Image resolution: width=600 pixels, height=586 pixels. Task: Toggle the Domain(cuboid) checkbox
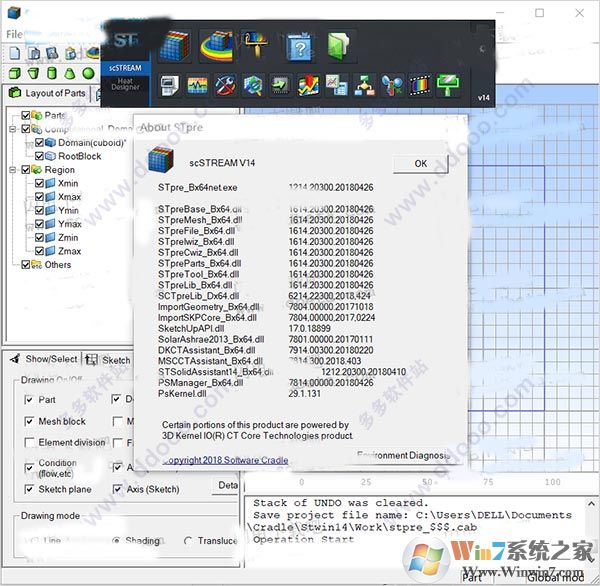pos(39,143)
